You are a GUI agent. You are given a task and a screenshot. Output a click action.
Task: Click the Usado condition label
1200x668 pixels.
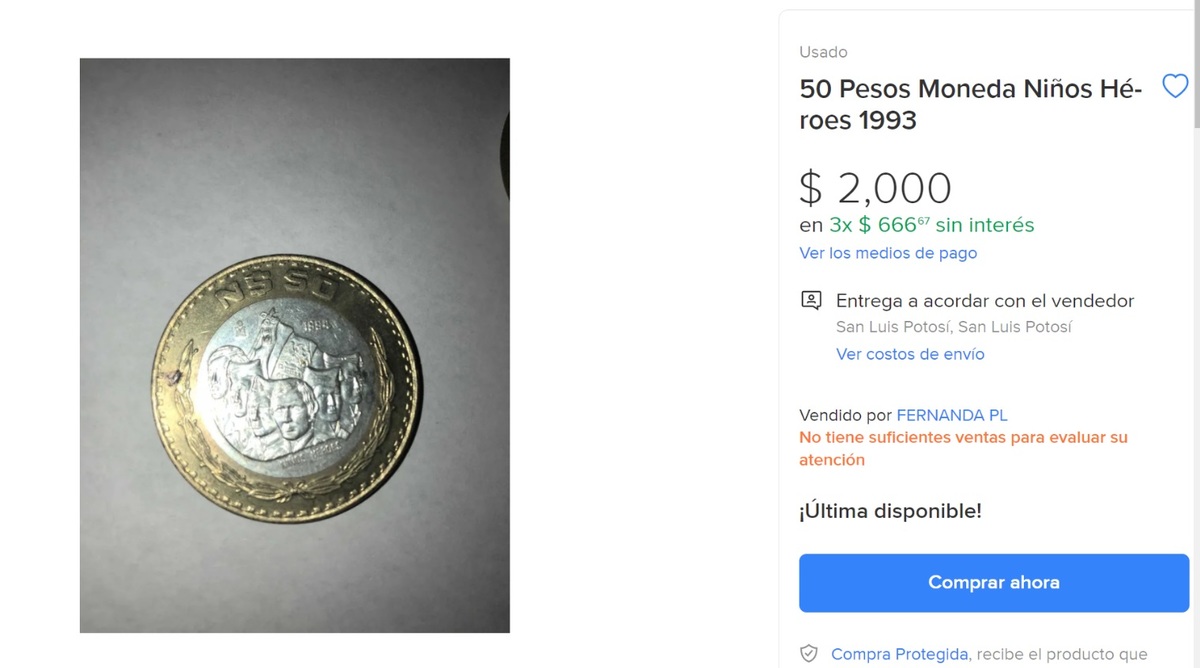click(x=823, y=52)
